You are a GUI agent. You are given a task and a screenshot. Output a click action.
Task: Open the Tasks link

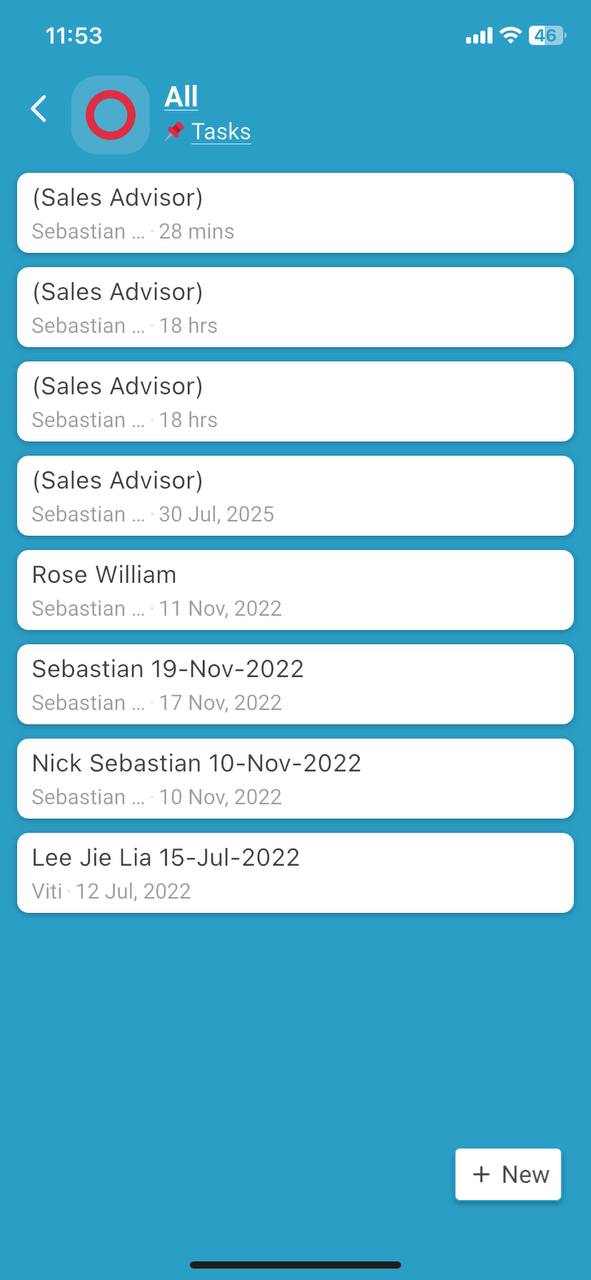221,131
